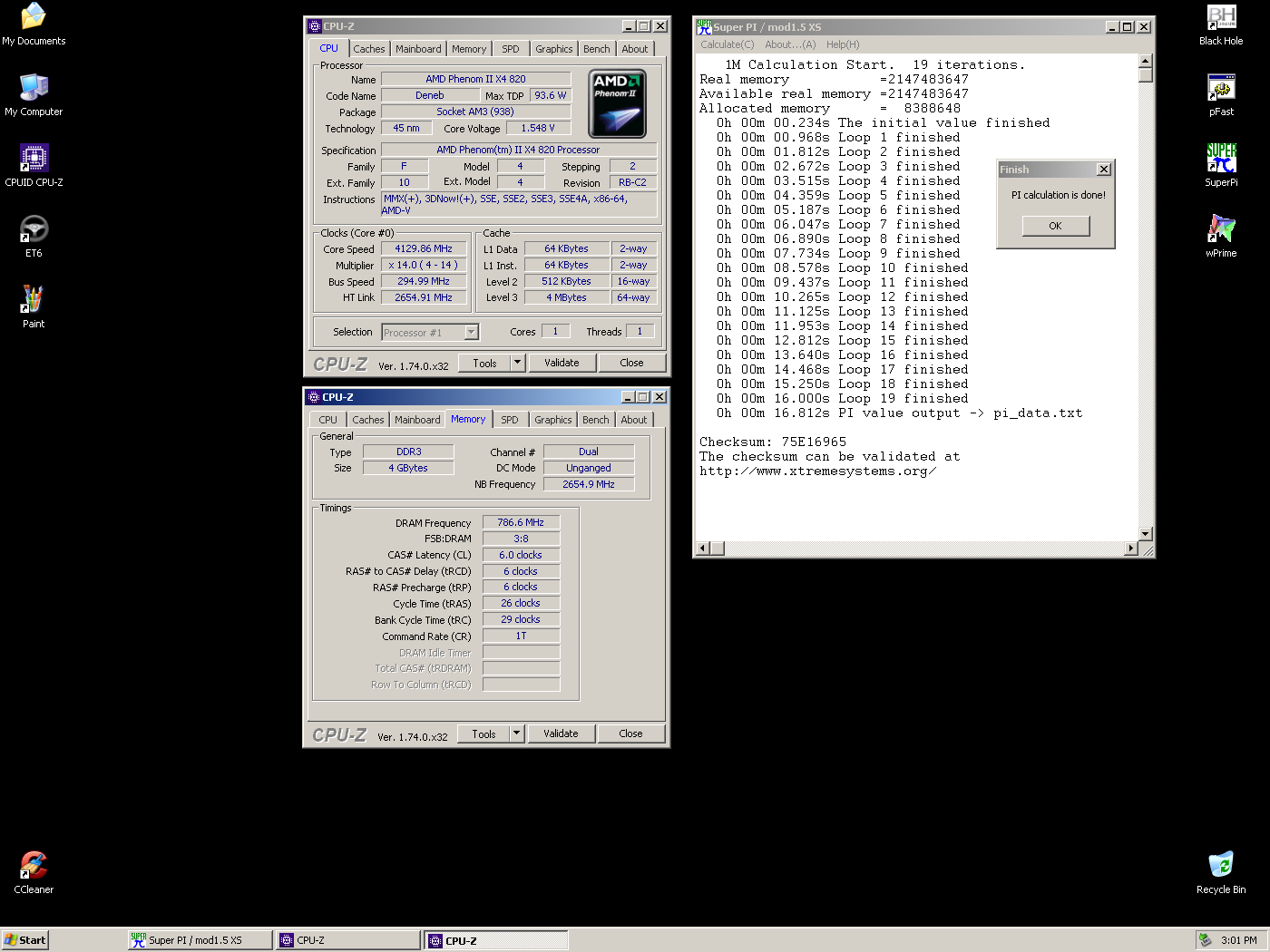Click Super PI vertical scrollbar down arrow
Screen dimensions: 1270x952
[1145, 534]
